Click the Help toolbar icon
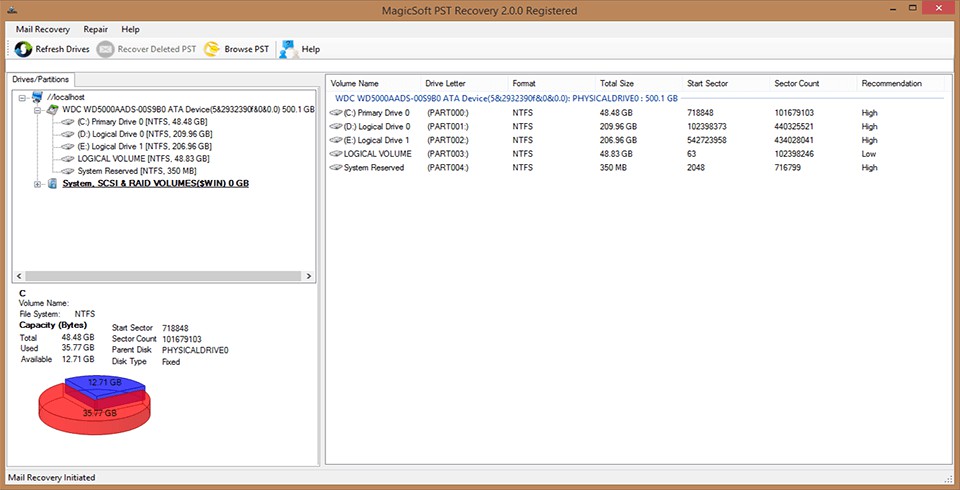Image resolution: width=960 pixels, height=490 pixels. [288, 49]
